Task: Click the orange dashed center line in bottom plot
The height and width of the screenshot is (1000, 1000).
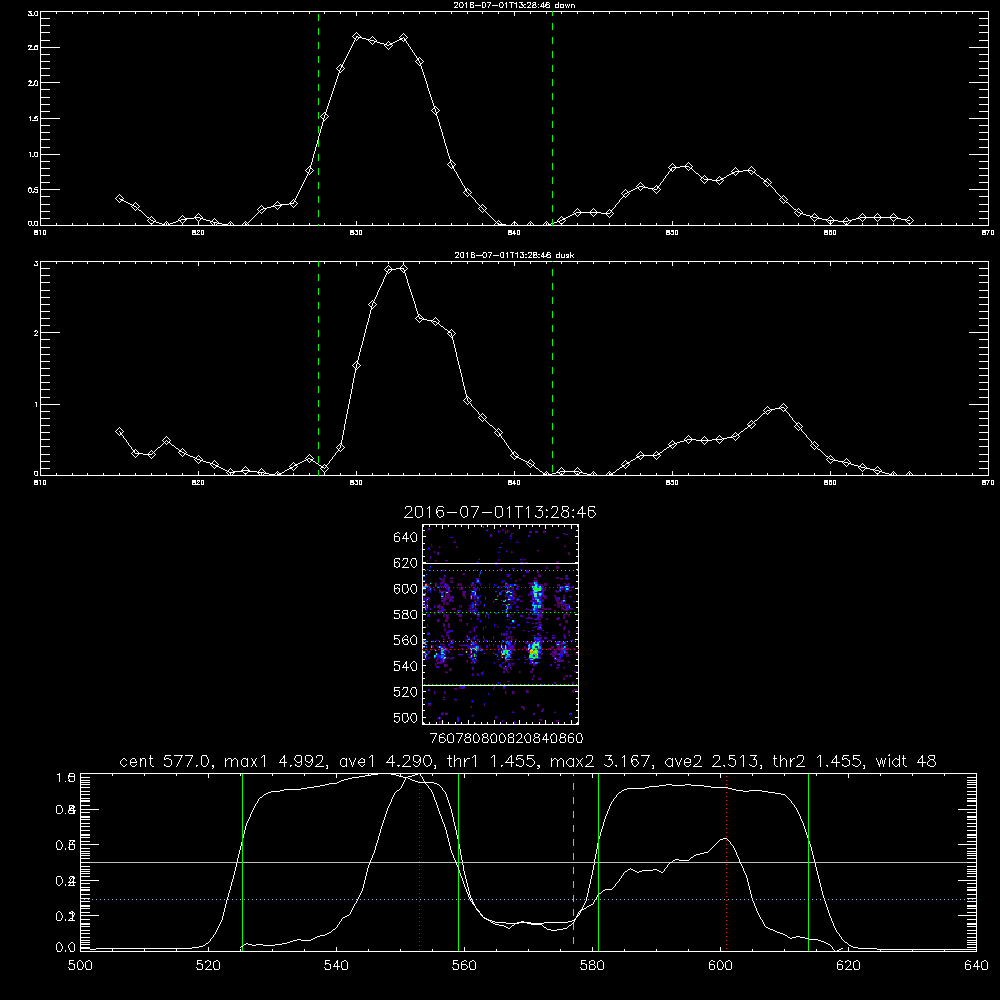Action: point(573,861)
